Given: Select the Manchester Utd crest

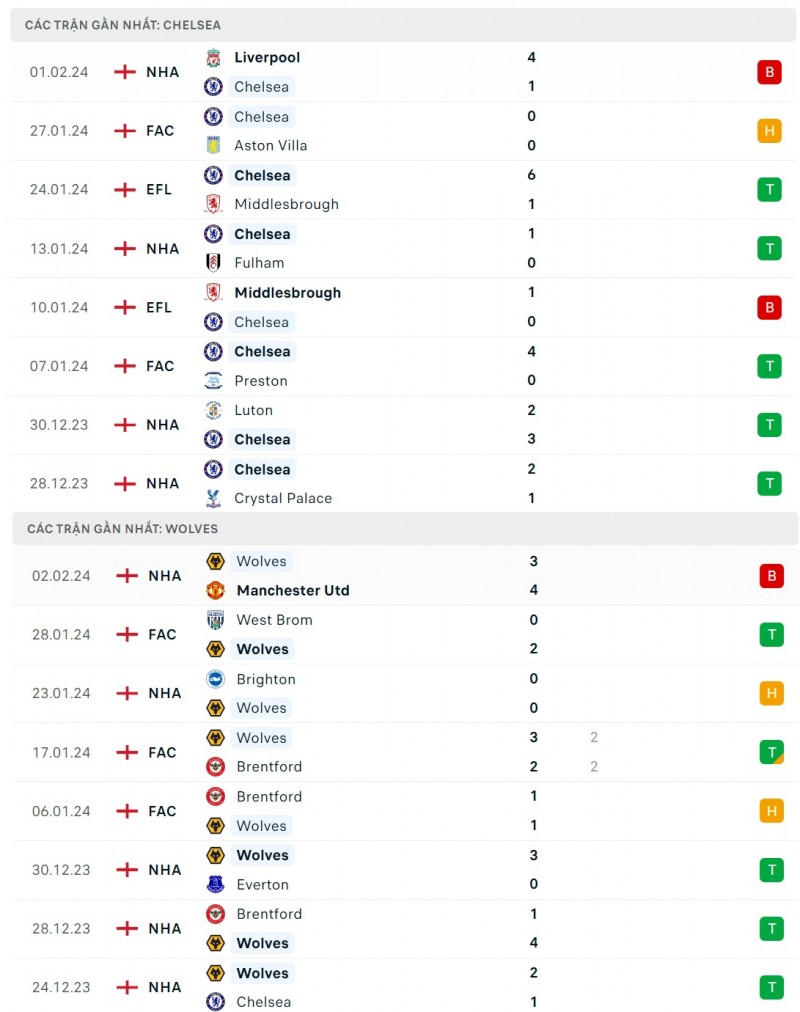Looking at the screenshot, I should coord(215,590).
